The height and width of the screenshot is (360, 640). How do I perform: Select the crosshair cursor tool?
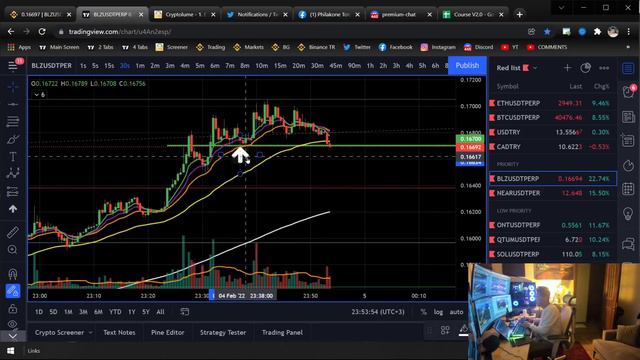point(13,87)
